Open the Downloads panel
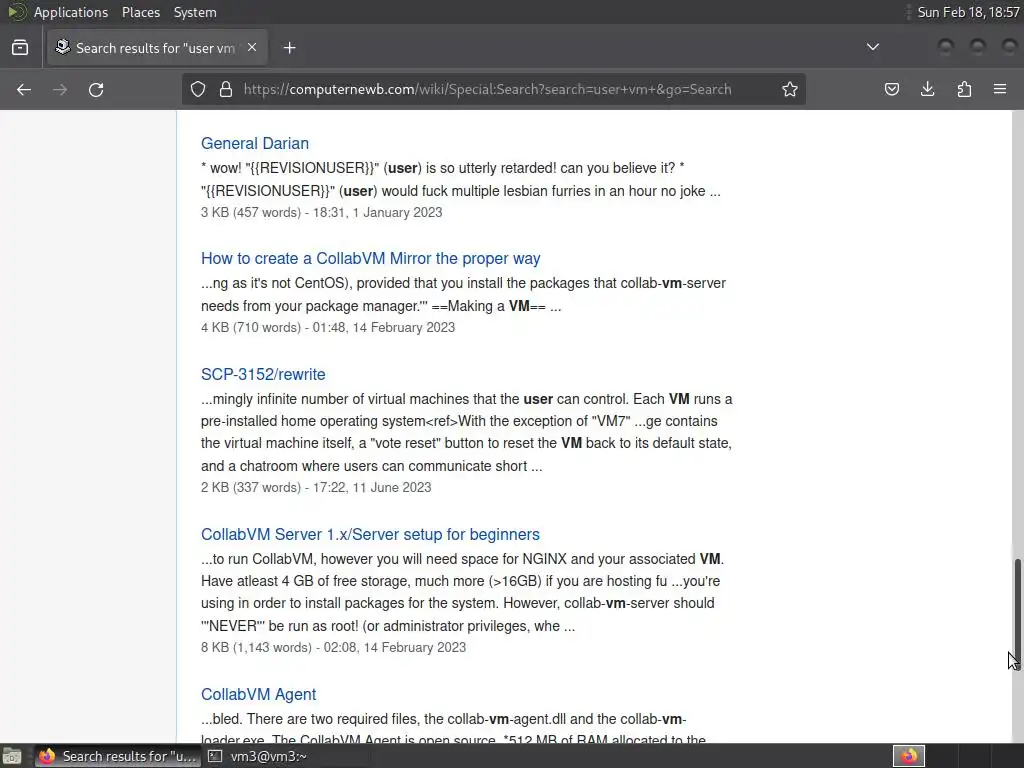Screen dimensions: 1024x768 click(927, 89)
